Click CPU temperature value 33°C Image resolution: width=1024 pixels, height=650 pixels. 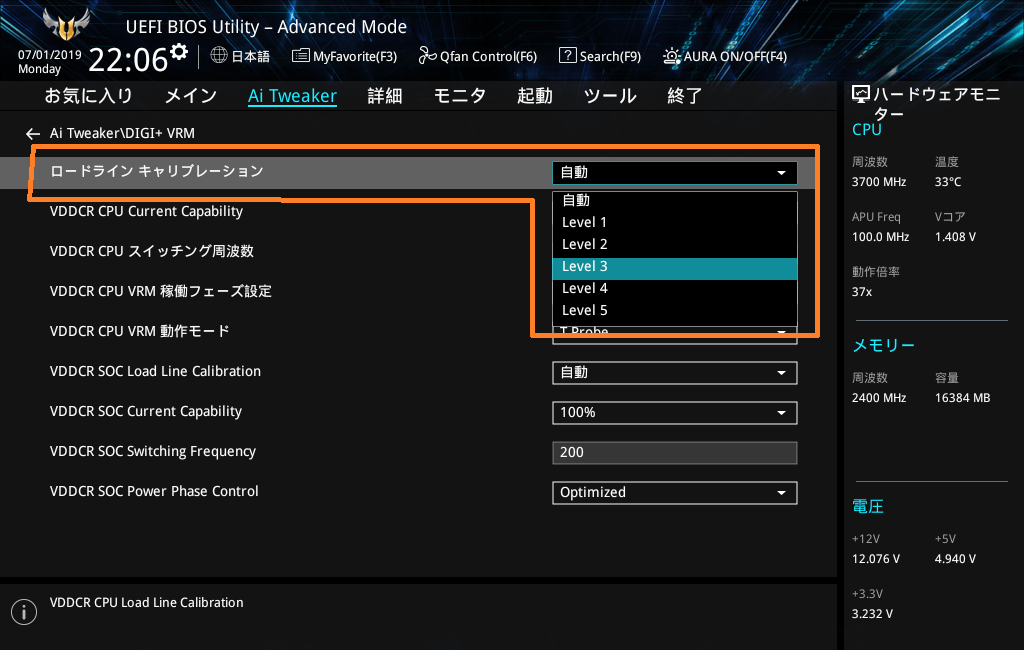[x=948, y=182]
